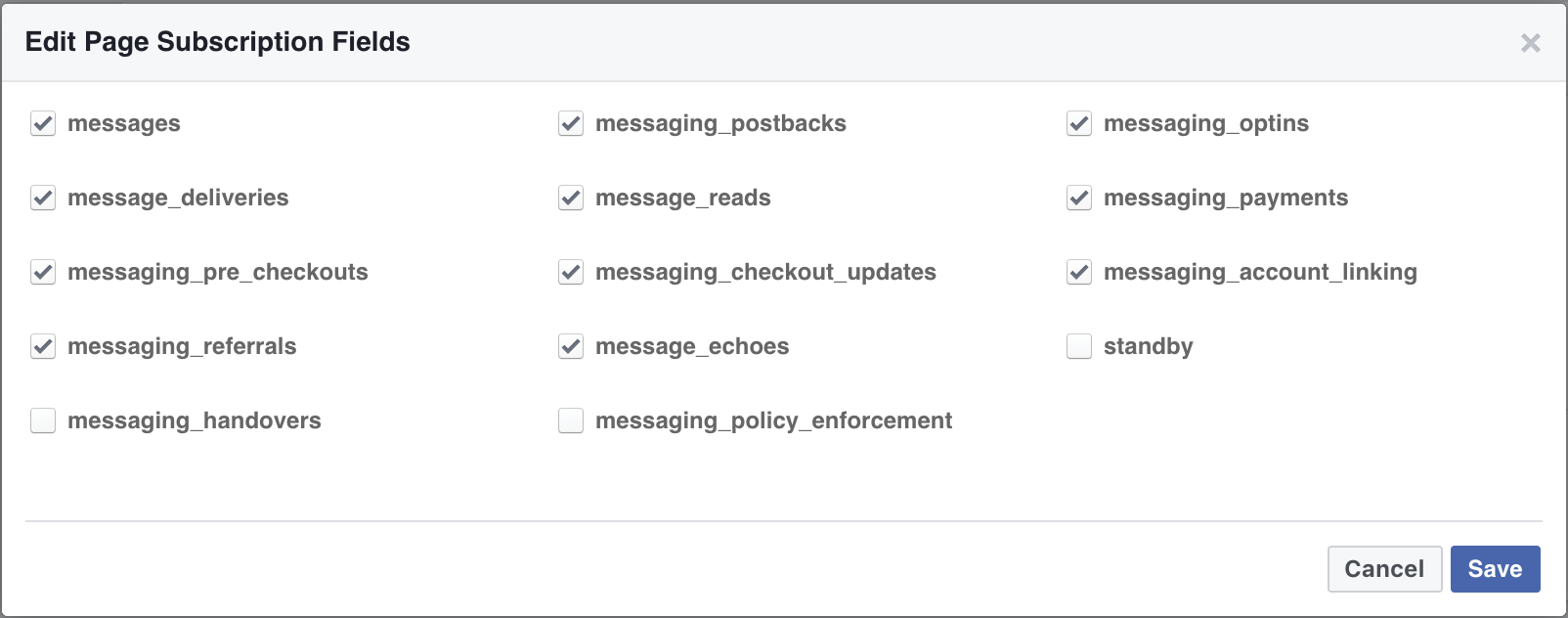Uncheck messaging_pre_checkouts
Image resolution: width=1568 pixels, height=618 pixels.
click(x=43, y=272)
